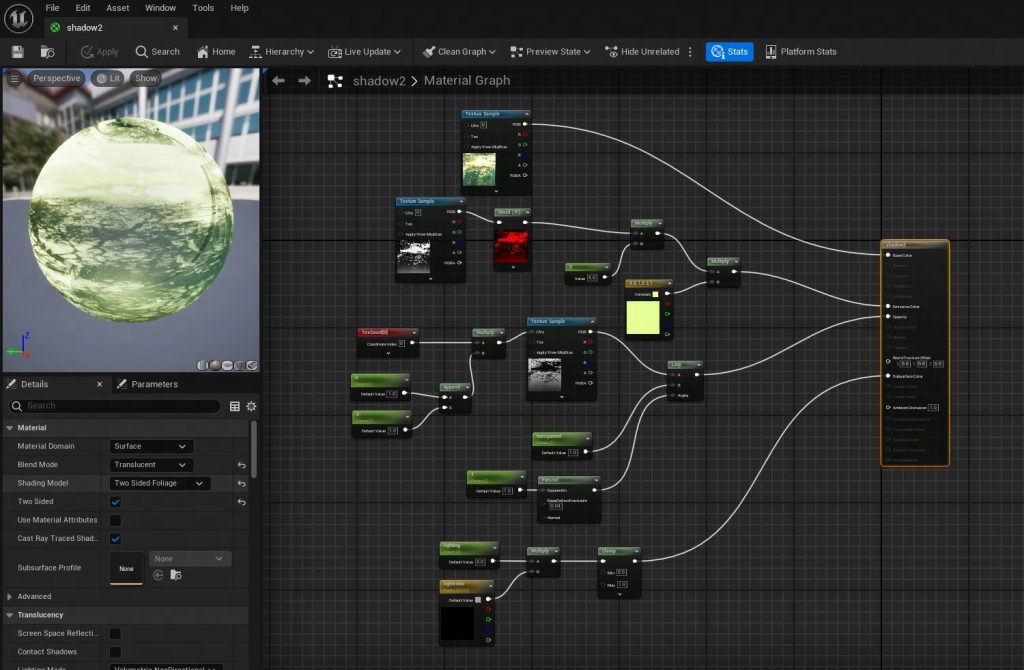The height and width of the screenshot is (670, 1024).
Task: Click the Save asset icon
Action: (17, 52)
